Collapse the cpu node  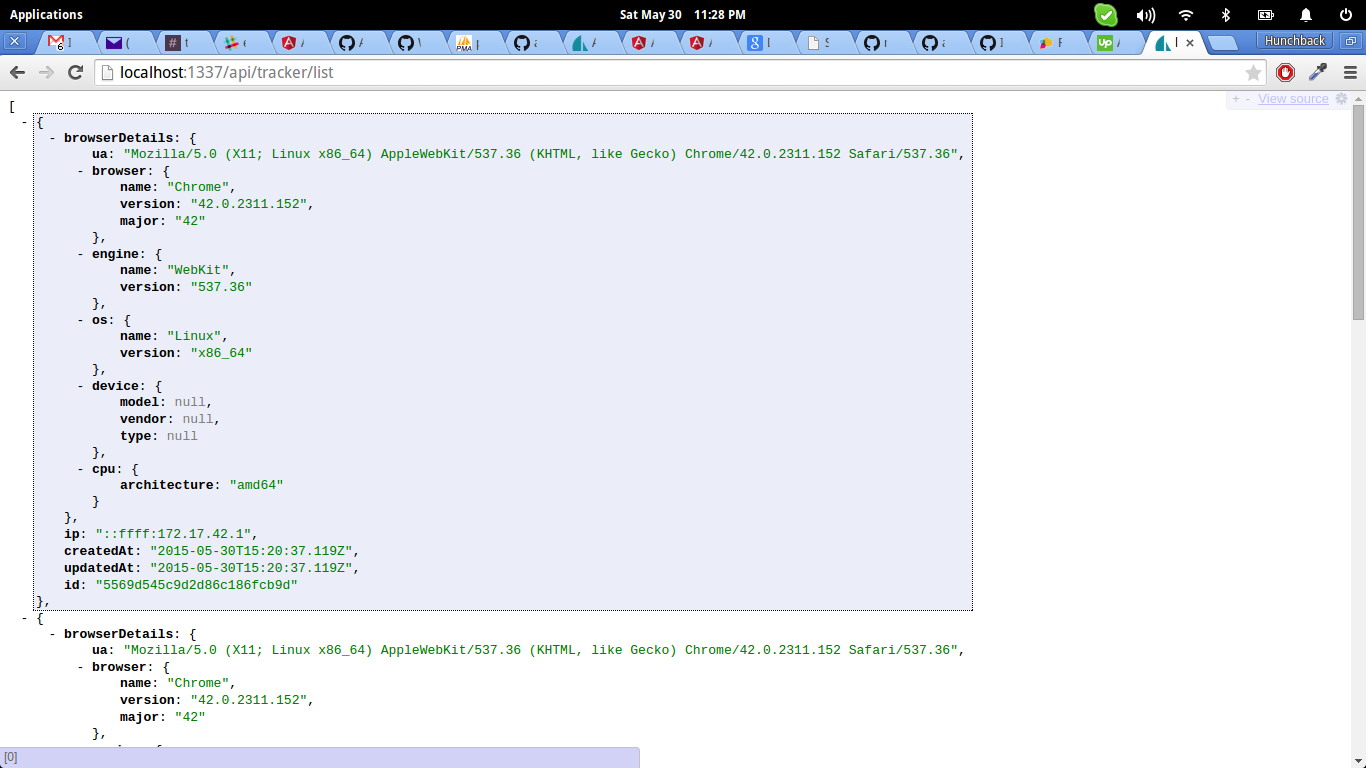[x=81, y=470]
